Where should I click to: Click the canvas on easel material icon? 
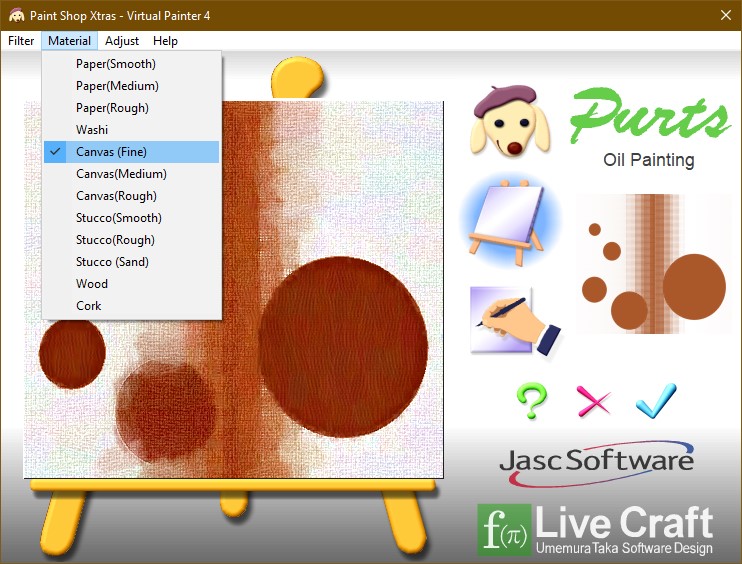(510, 221)
